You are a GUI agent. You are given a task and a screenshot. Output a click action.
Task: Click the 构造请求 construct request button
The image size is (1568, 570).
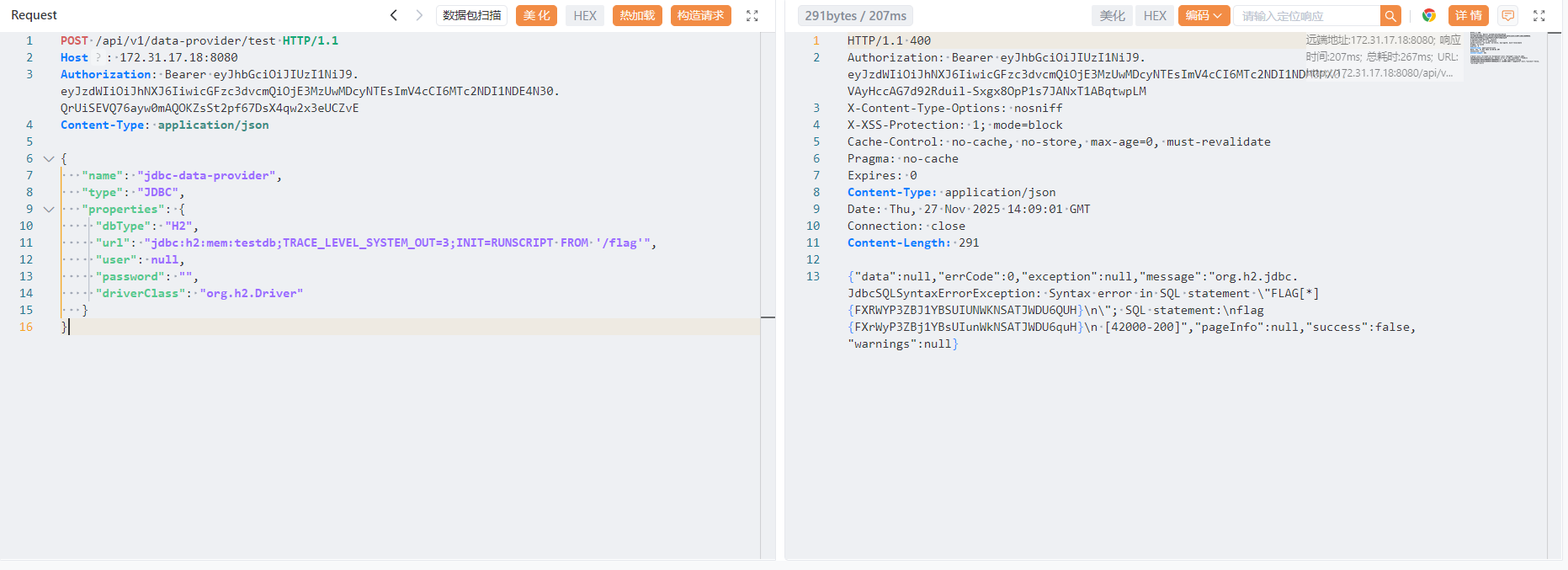click(x=700, y=15)
